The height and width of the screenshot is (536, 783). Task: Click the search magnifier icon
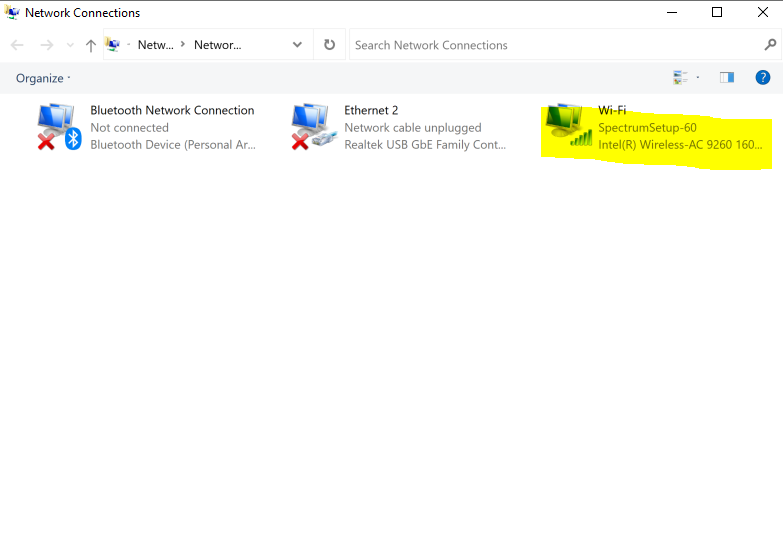click(x=770, y=45)
